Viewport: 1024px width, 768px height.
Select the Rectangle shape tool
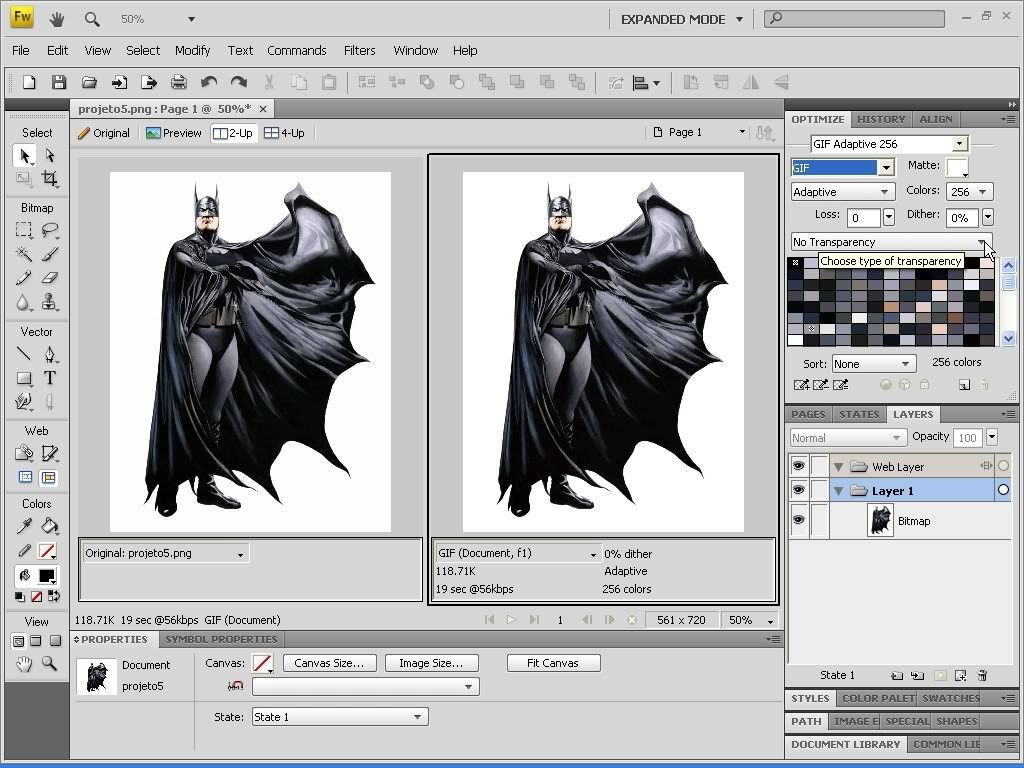(x=24, y=378)
